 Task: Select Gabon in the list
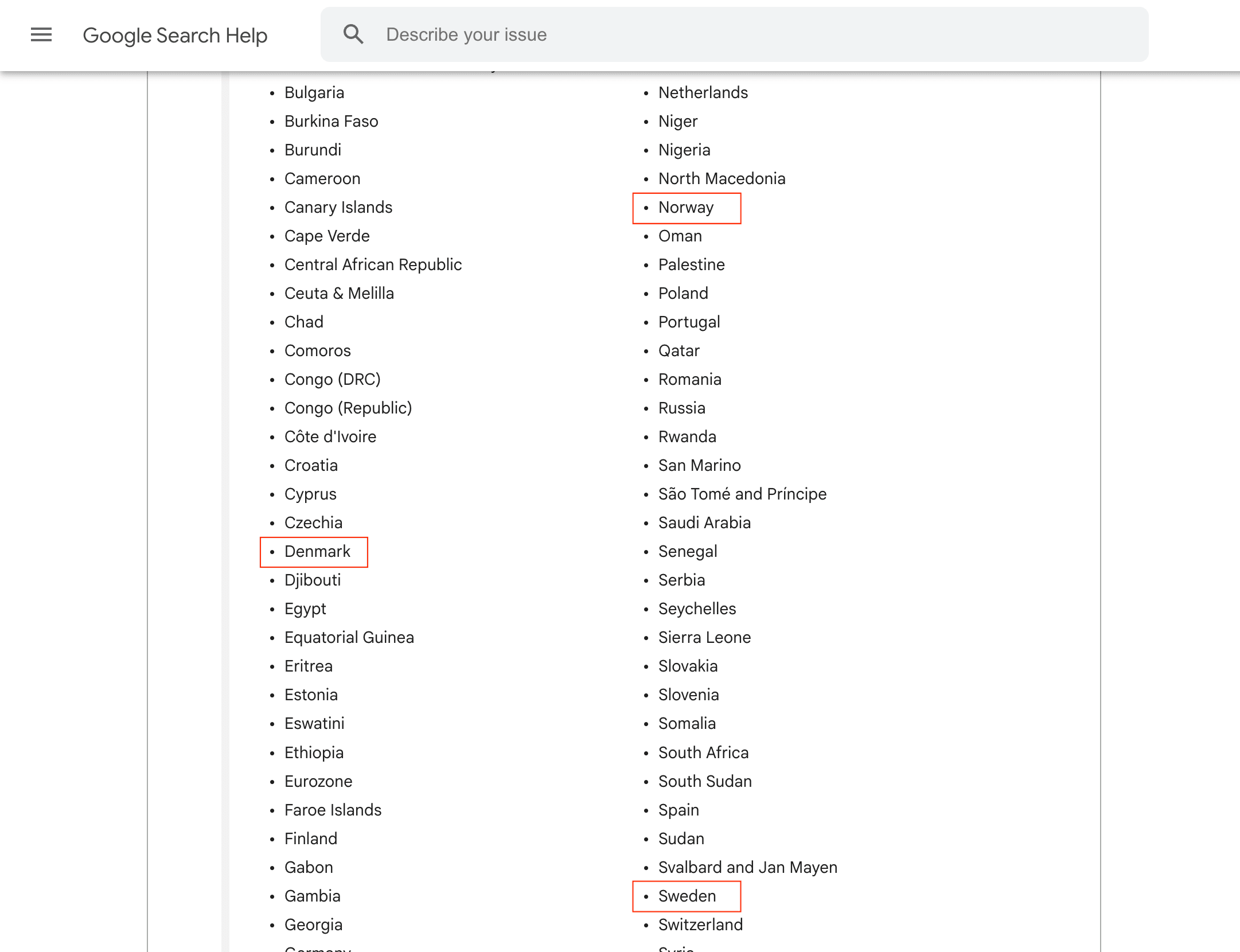(309, 867)
